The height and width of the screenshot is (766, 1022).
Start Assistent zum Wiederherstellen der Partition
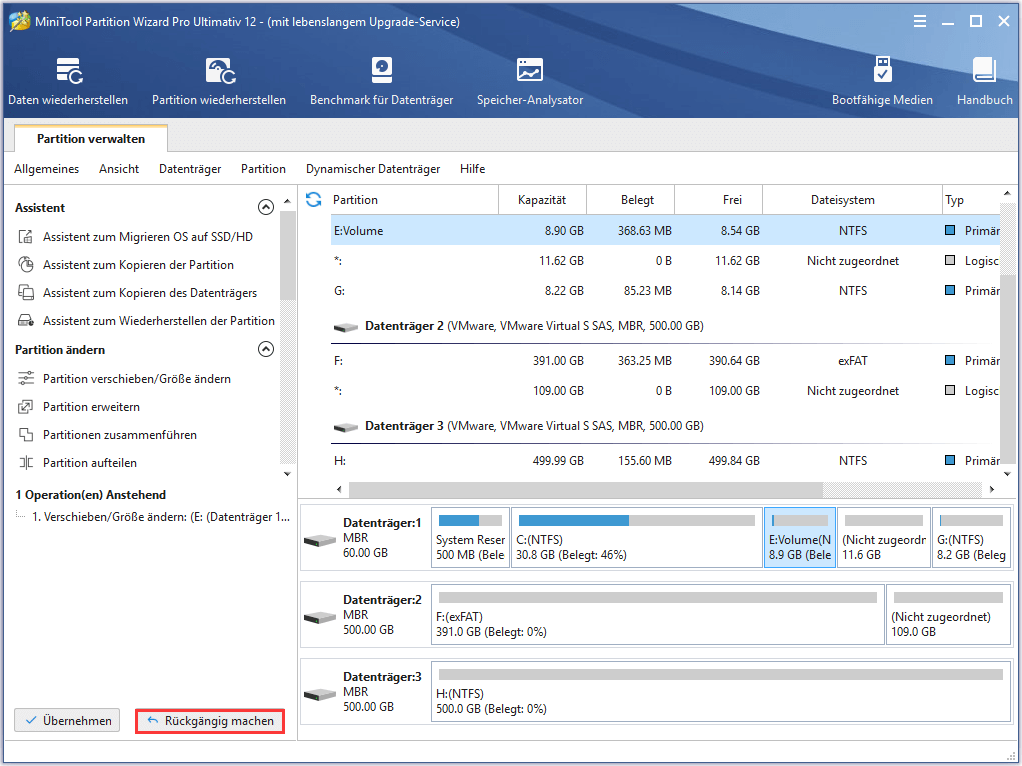tap(158, 321)
